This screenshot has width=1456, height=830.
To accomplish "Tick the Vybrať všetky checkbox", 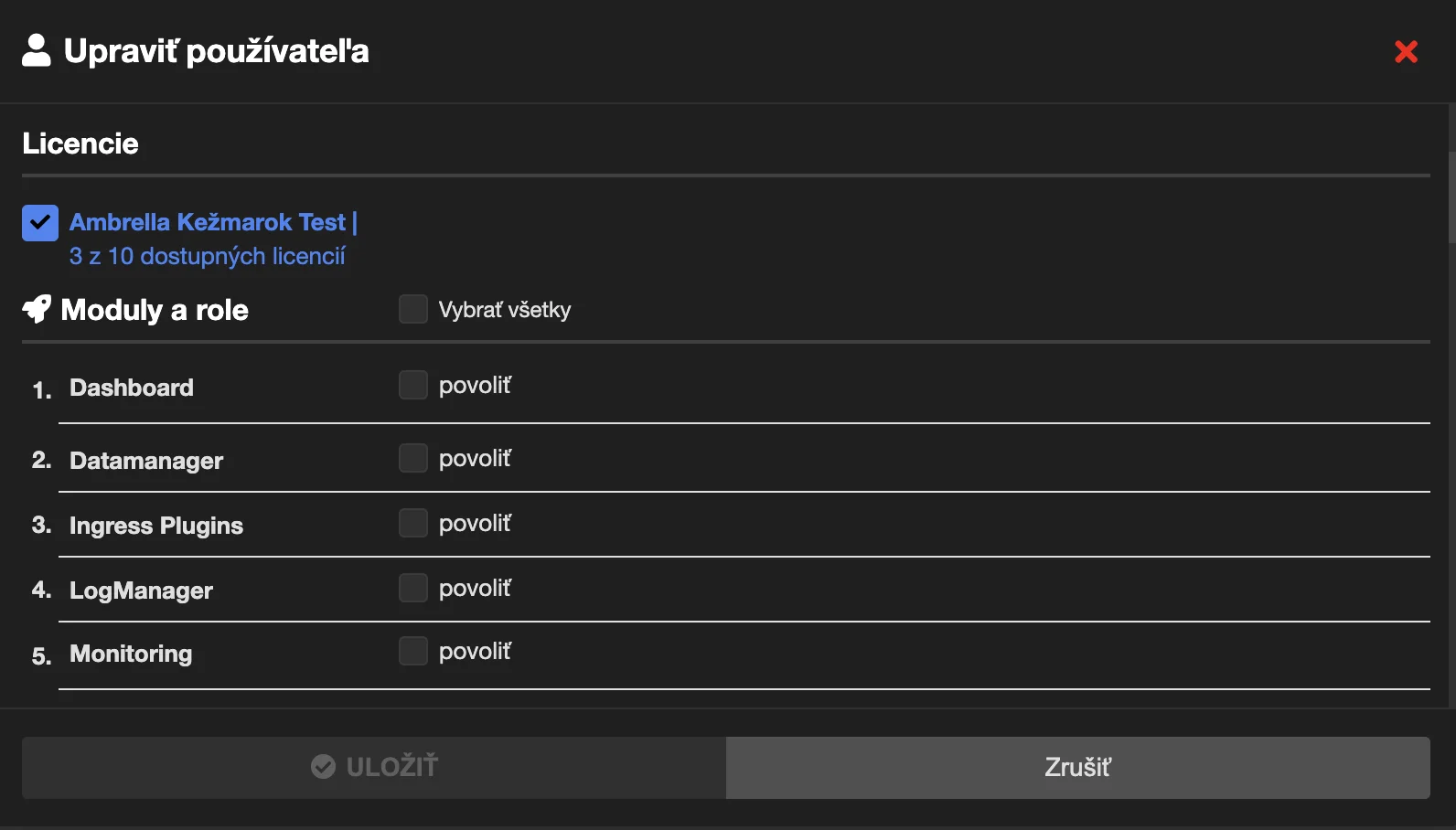I will (x=413, y=309).
